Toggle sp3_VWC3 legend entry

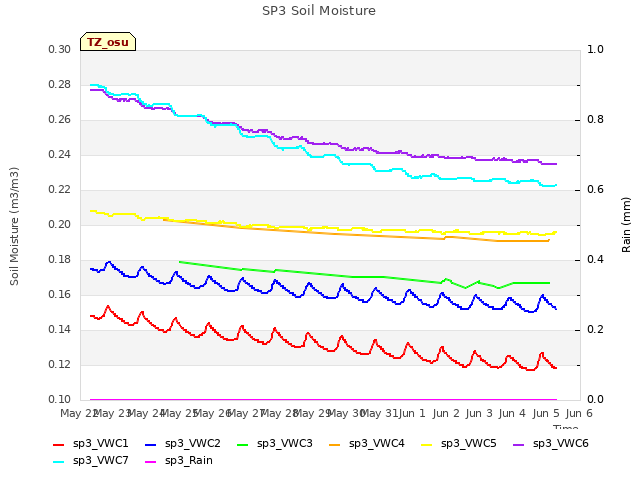(275, 444)
